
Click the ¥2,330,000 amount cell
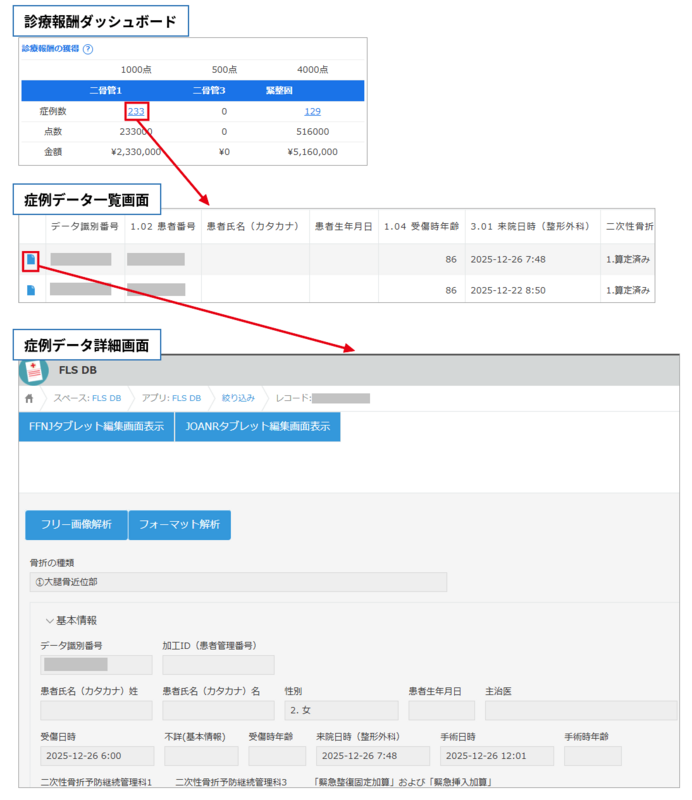click(x=136, y=152)
